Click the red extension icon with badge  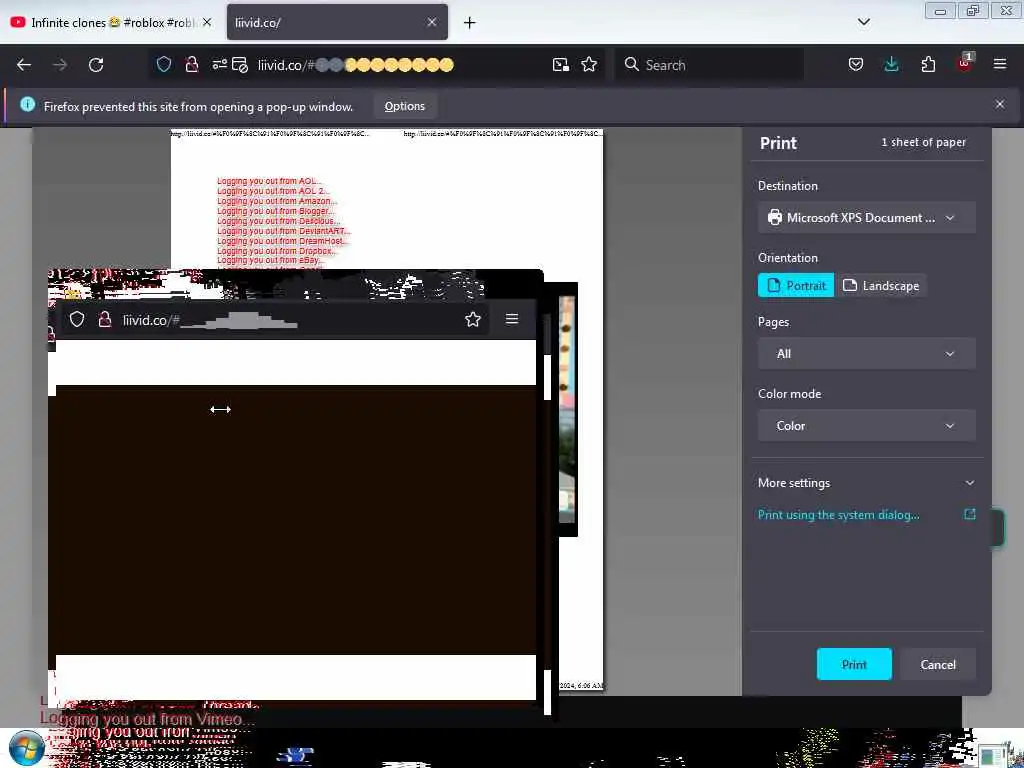(x=965, y=63)
